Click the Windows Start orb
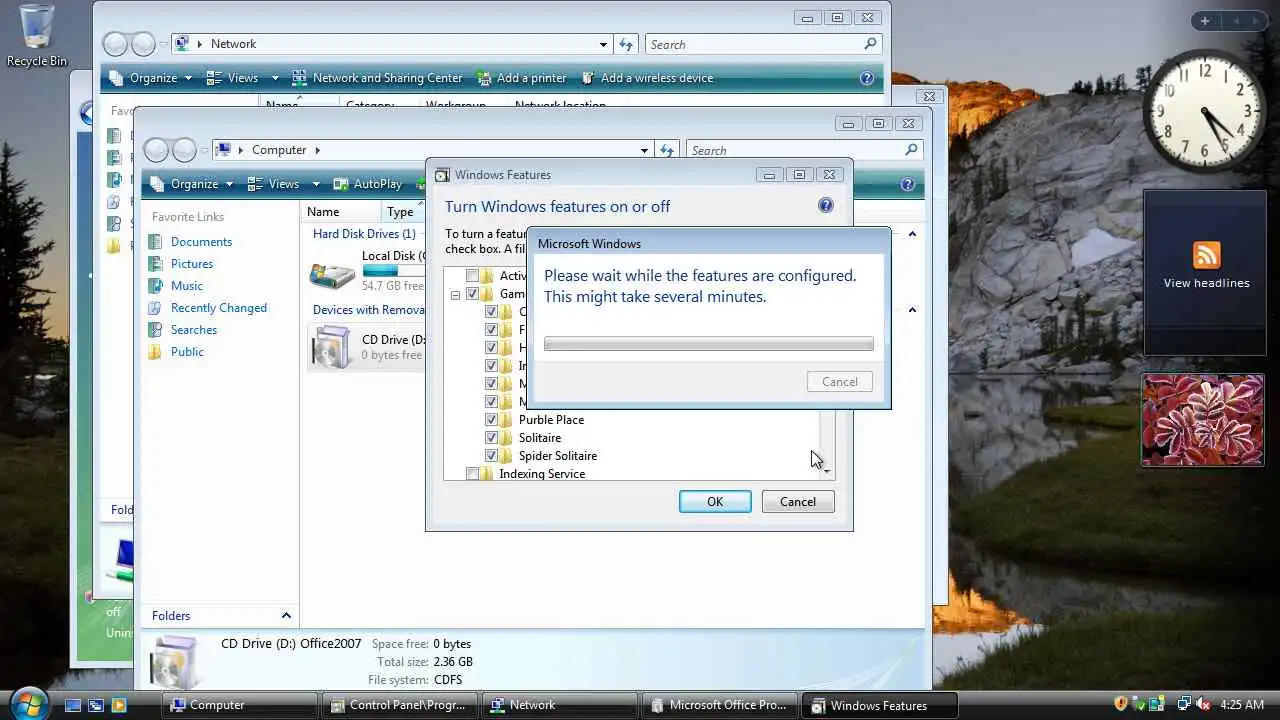Image resolution: width=1280 pixels, height=720 pixels. coord(27,703)
